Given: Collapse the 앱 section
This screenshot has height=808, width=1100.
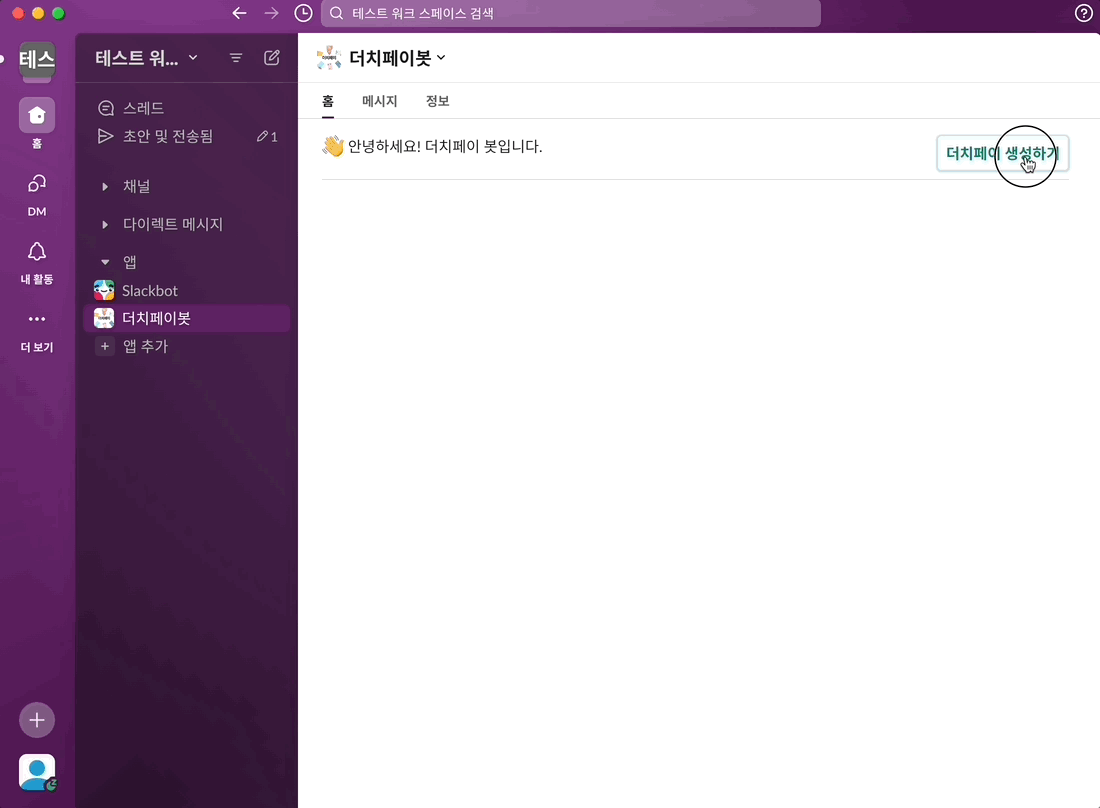Looking at the screenshot, I should coord(105,262).
